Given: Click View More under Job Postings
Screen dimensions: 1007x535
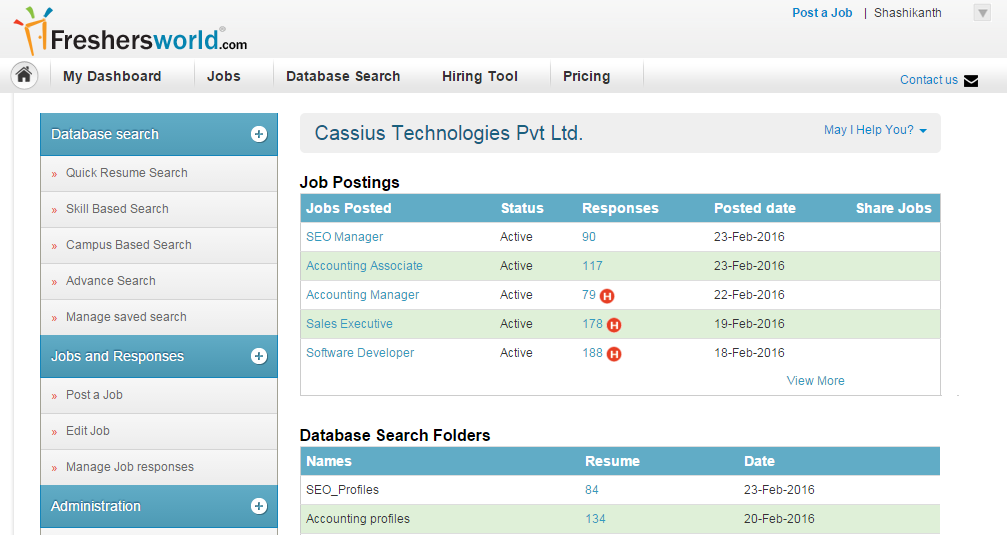Looking at the screenshot, I should click(815, 381).
